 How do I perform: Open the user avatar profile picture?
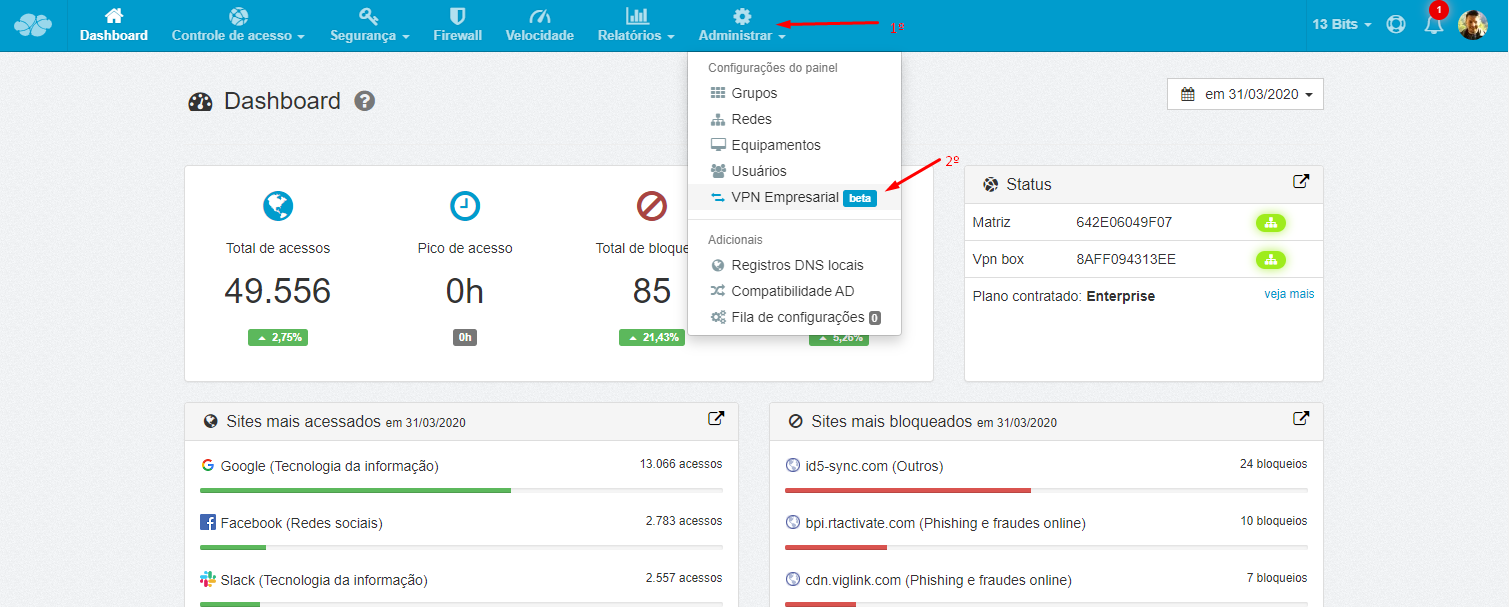tap(1472, 24)
